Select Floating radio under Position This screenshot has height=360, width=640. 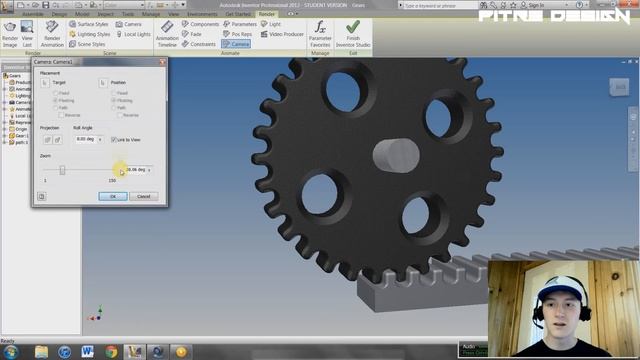114,100
